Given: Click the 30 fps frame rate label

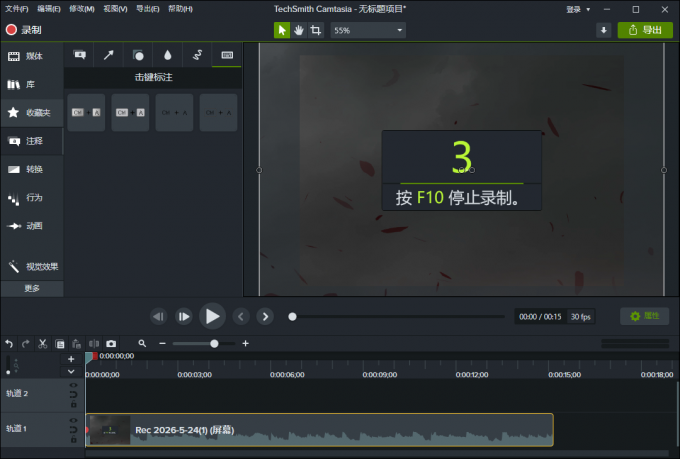Looking at the screenshot, I should (x=581, y=317).
